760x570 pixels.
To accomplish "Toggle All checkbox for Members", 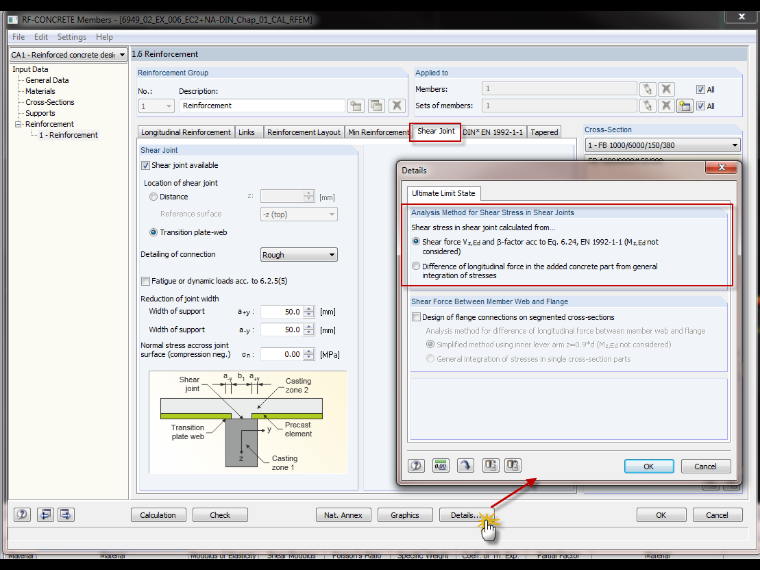I will click(700, 89).
